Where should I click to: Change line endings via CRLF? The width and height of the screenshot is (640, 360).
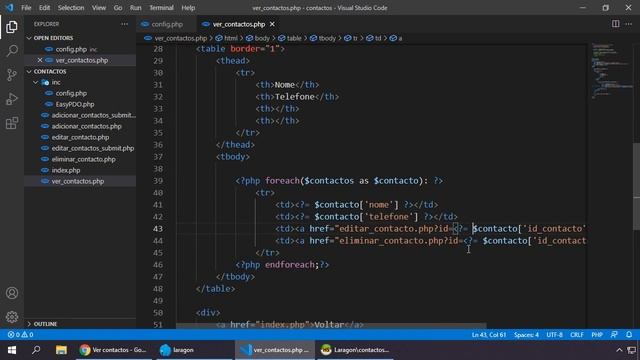[x=576, y=335]
